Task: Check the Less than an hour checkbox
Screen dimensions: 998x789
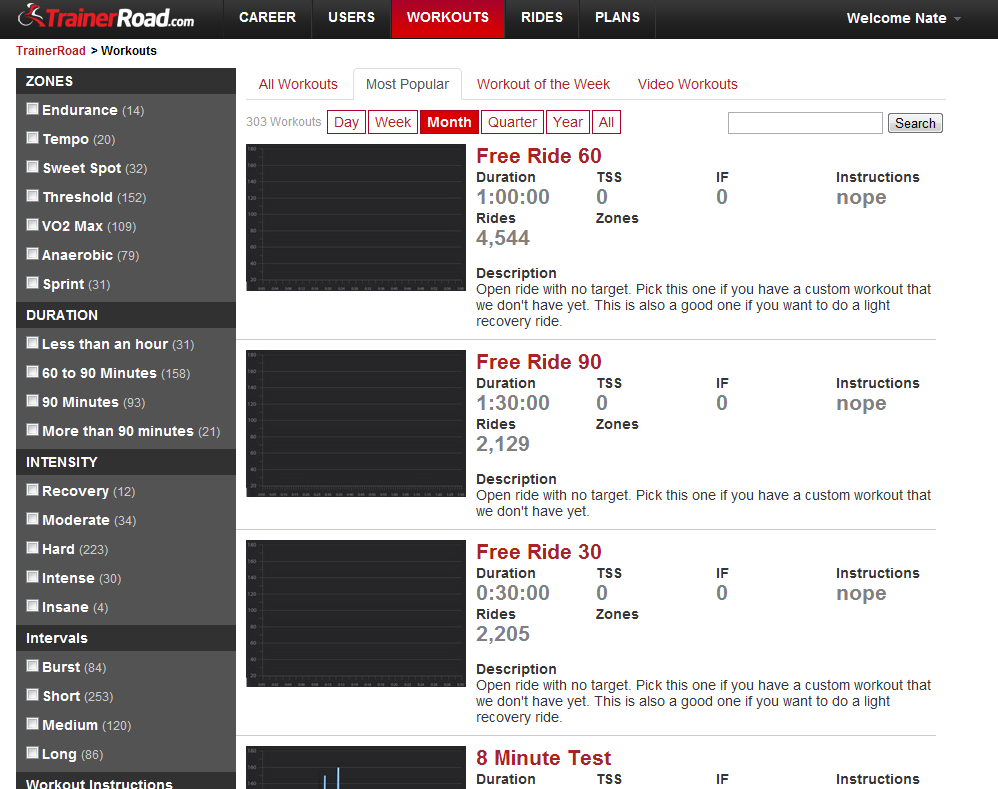Action: (32, 343)
